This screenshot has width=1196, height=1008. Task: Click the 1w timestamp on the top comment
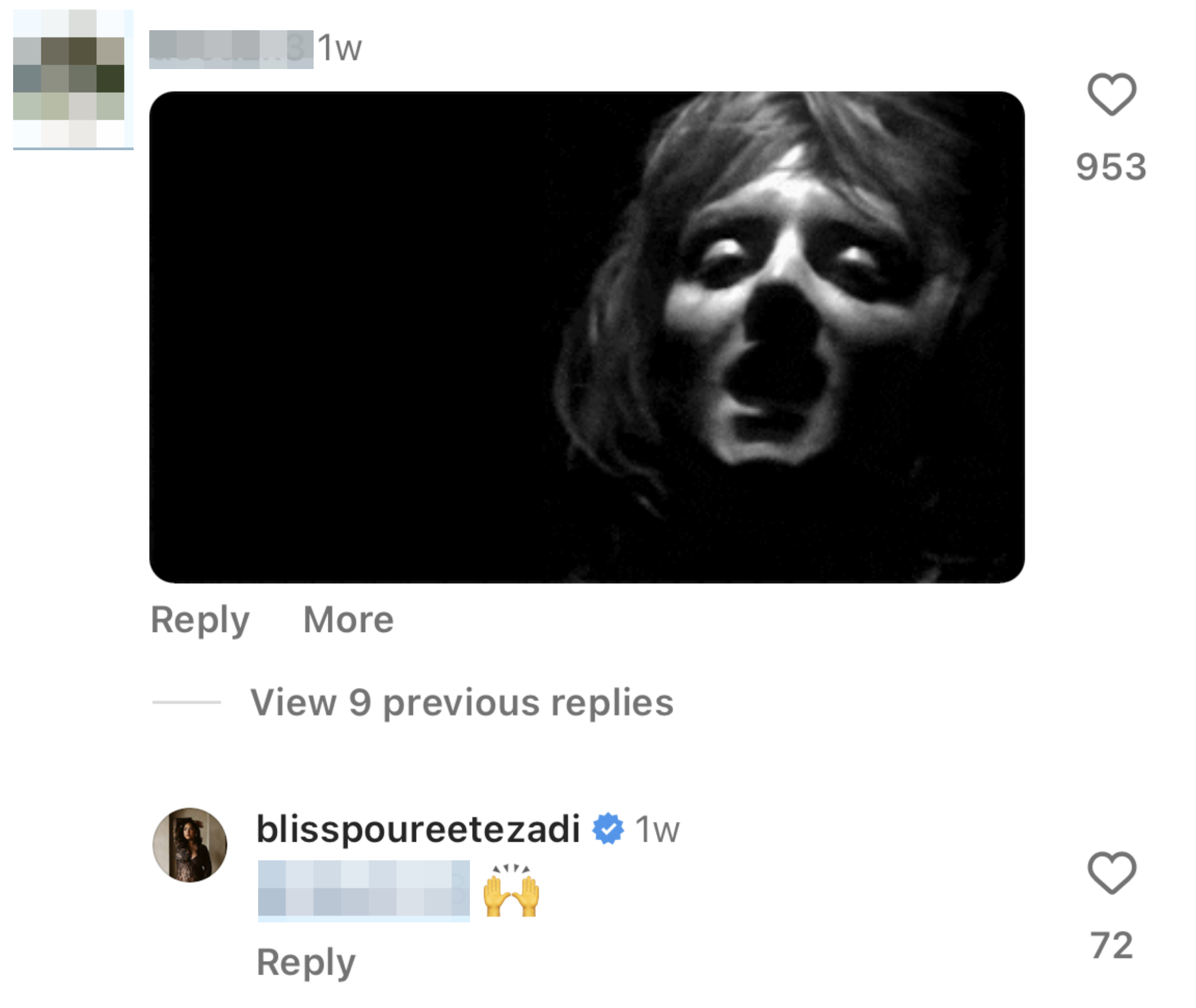(340, 48)
